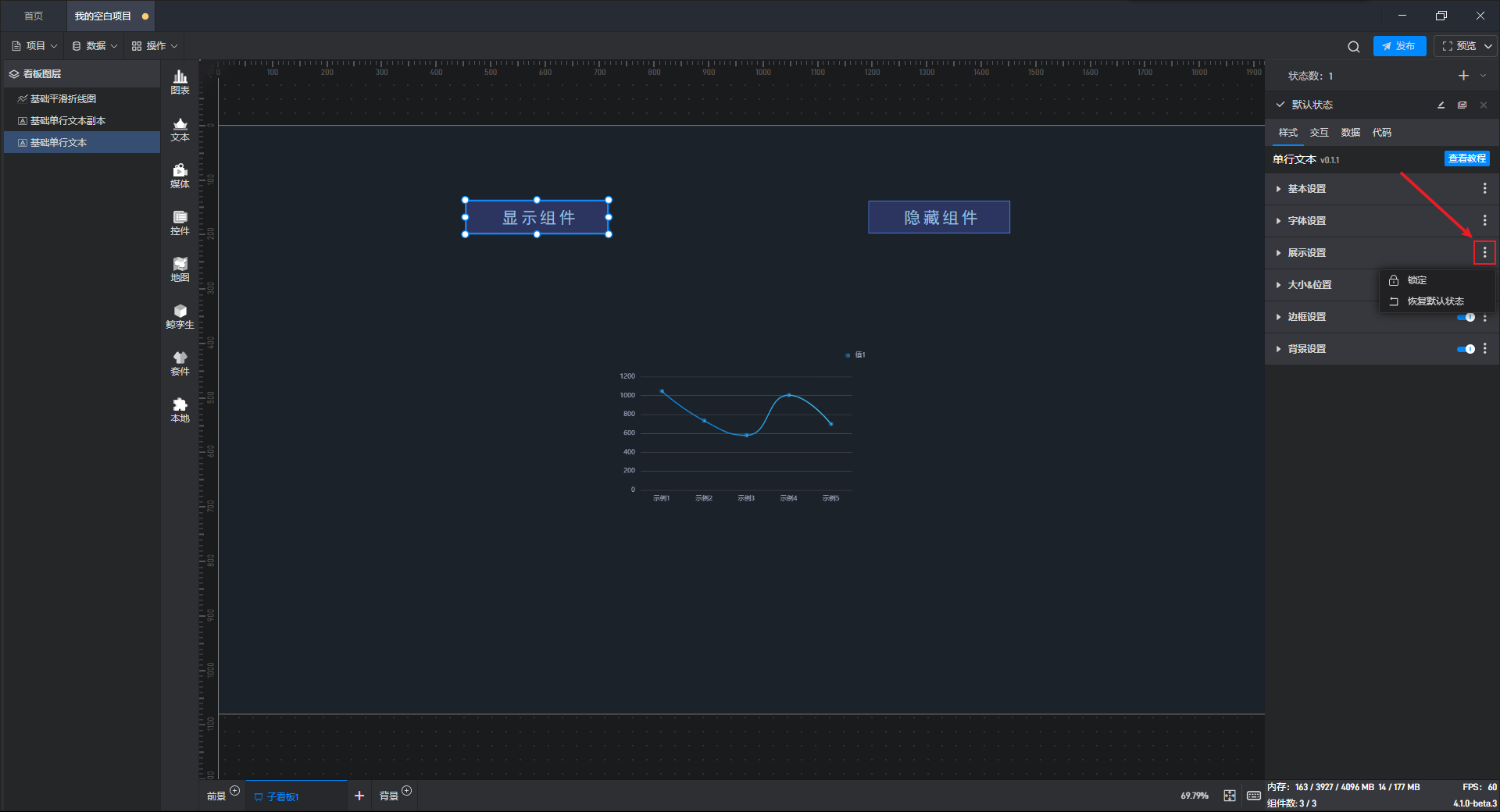
Task: Select the 基础平滑折线图 layer
Action: pyautogui.click(x=82, y=99)
